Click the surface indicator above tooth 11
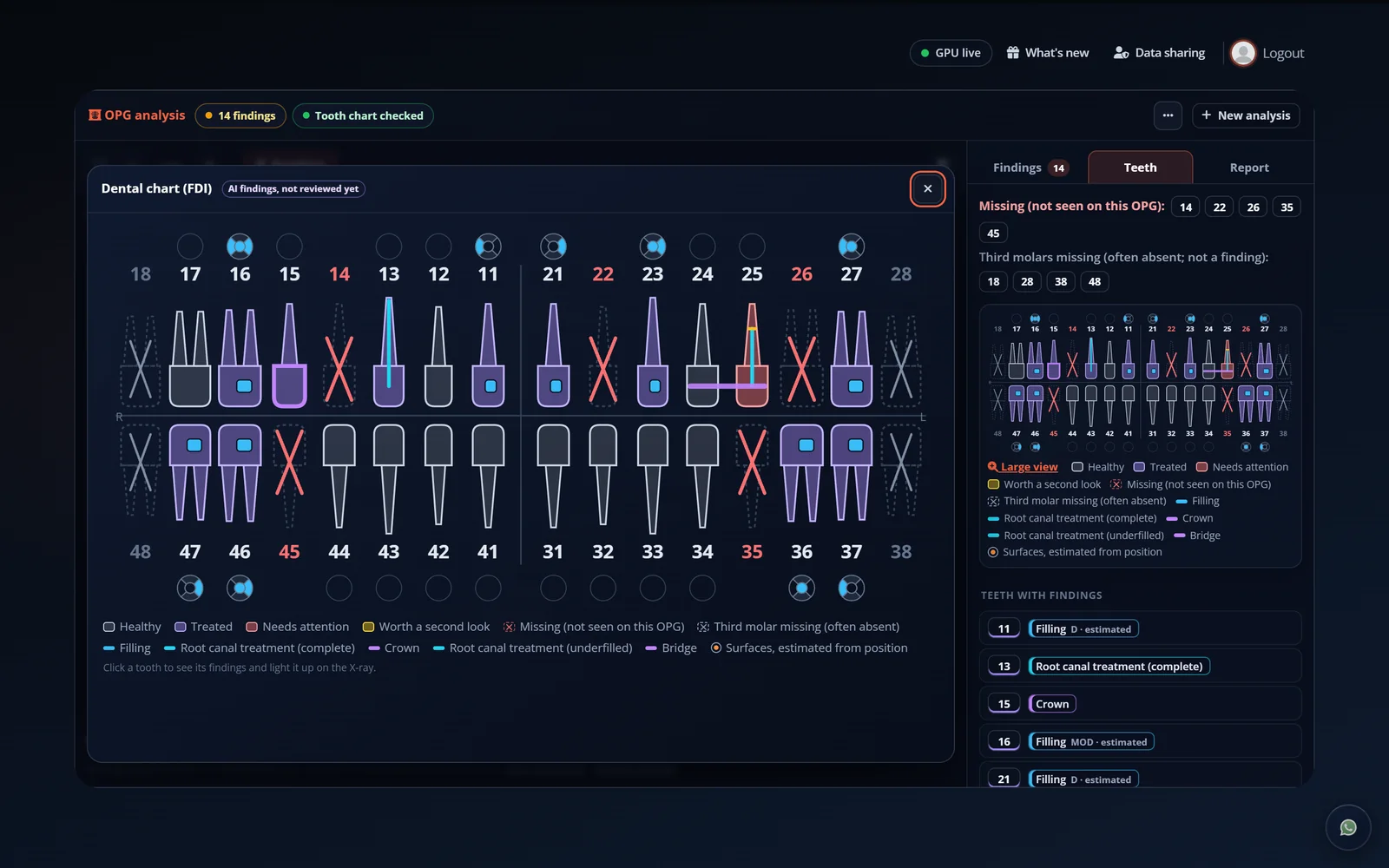Viewport: 1389px width, 868px height. tap(488, 247)
